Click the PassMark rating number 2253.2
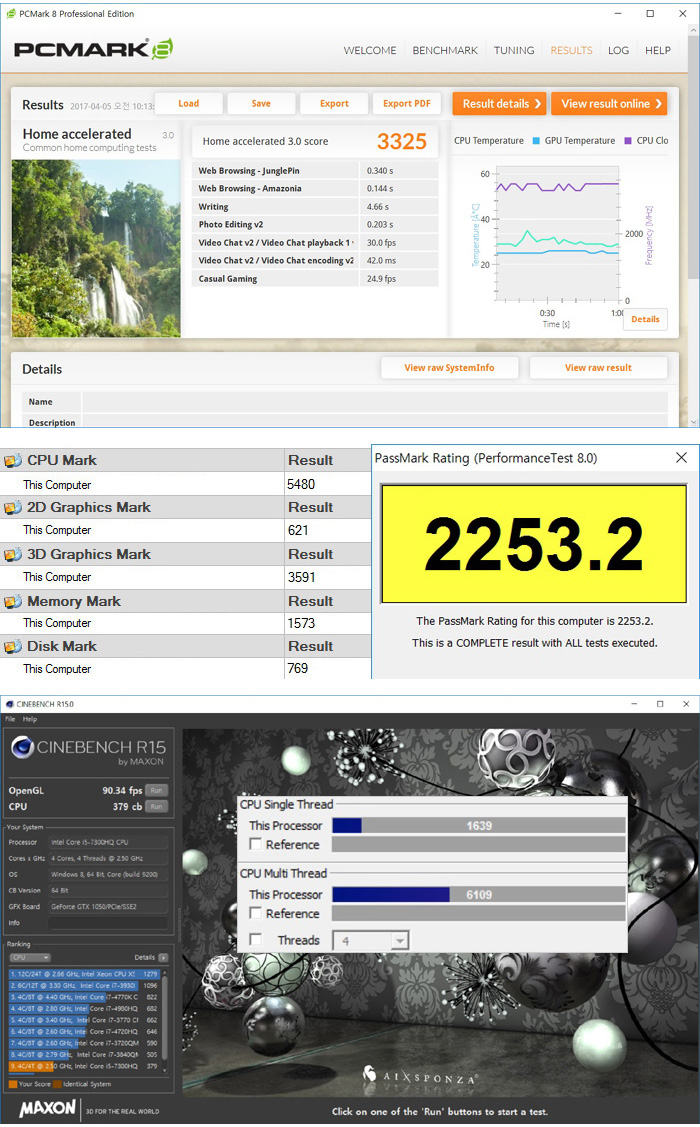 click(x=533, y=544)
